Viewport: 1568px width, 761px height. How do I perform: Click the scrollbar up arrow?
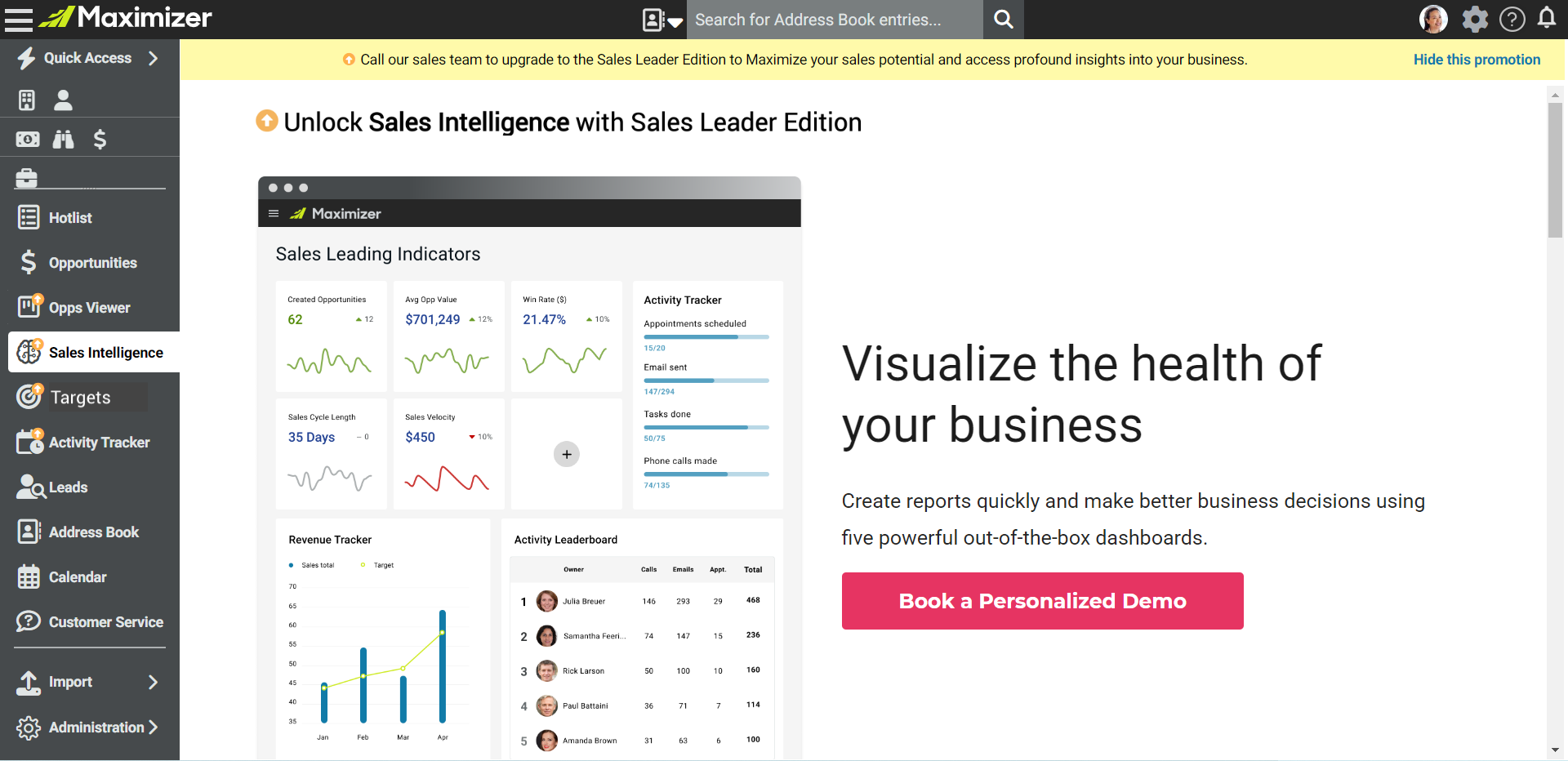[1555, 95]
